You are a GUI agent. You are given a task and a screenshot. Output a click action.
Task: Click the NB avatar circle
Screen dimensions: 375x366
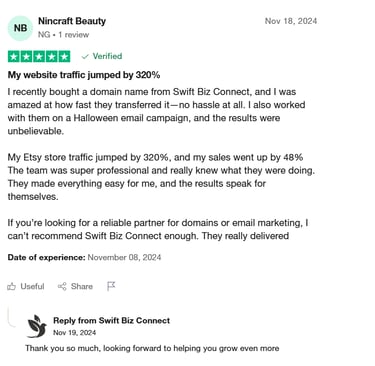pos(20,28)
